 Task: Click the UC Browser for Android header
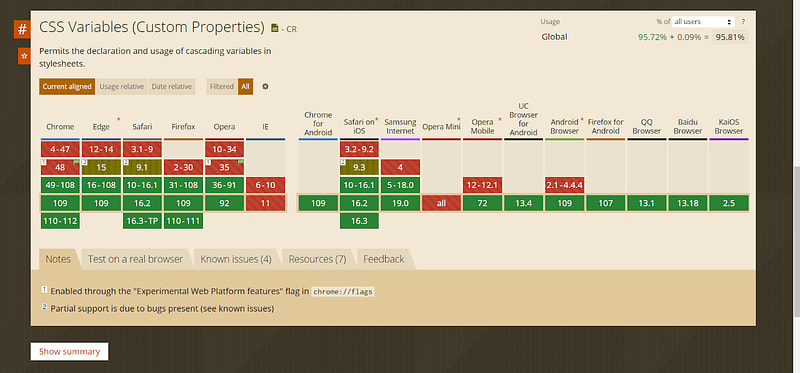pos(523,119)
